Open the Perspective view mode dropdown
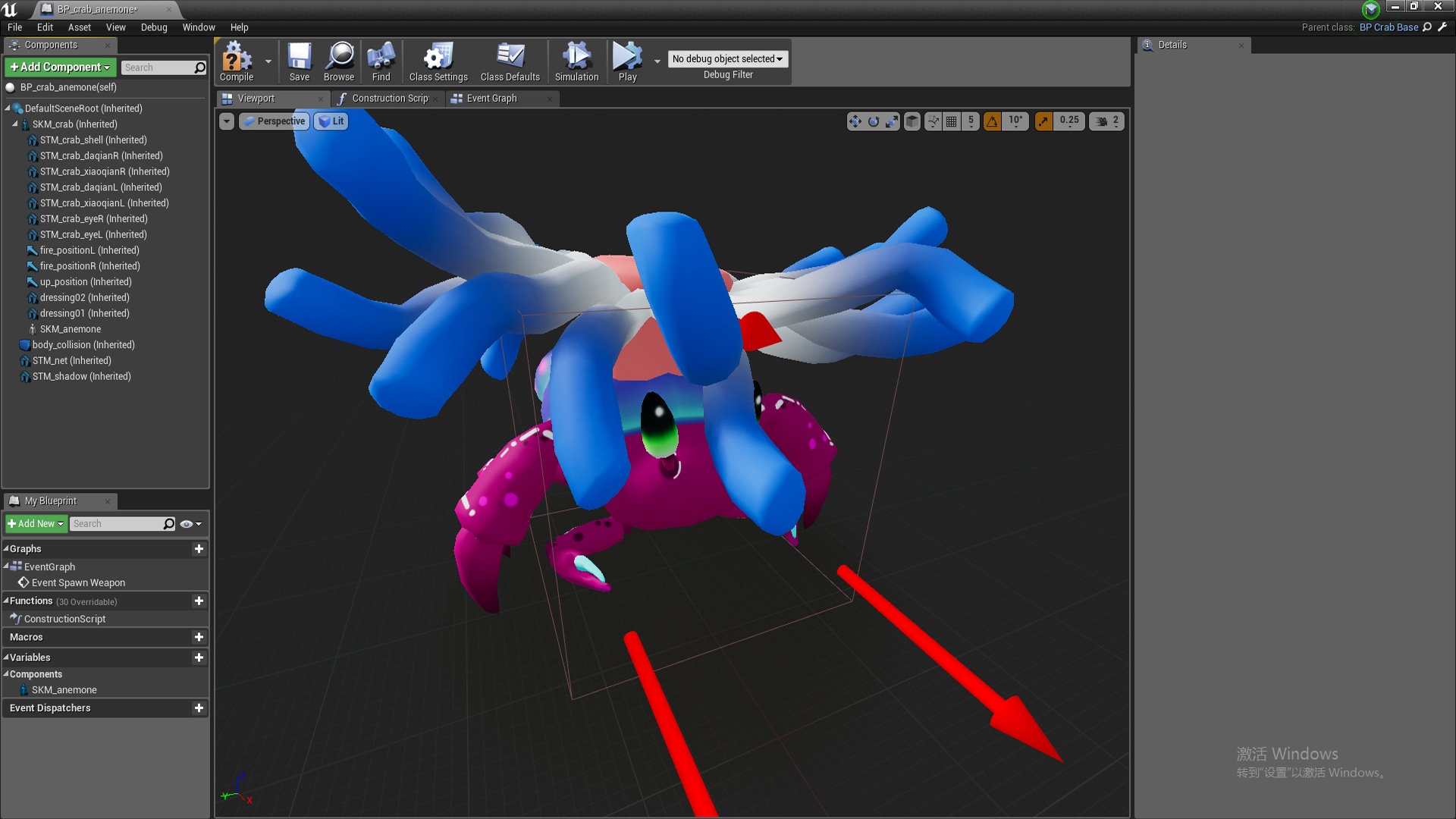 [275, 121]
